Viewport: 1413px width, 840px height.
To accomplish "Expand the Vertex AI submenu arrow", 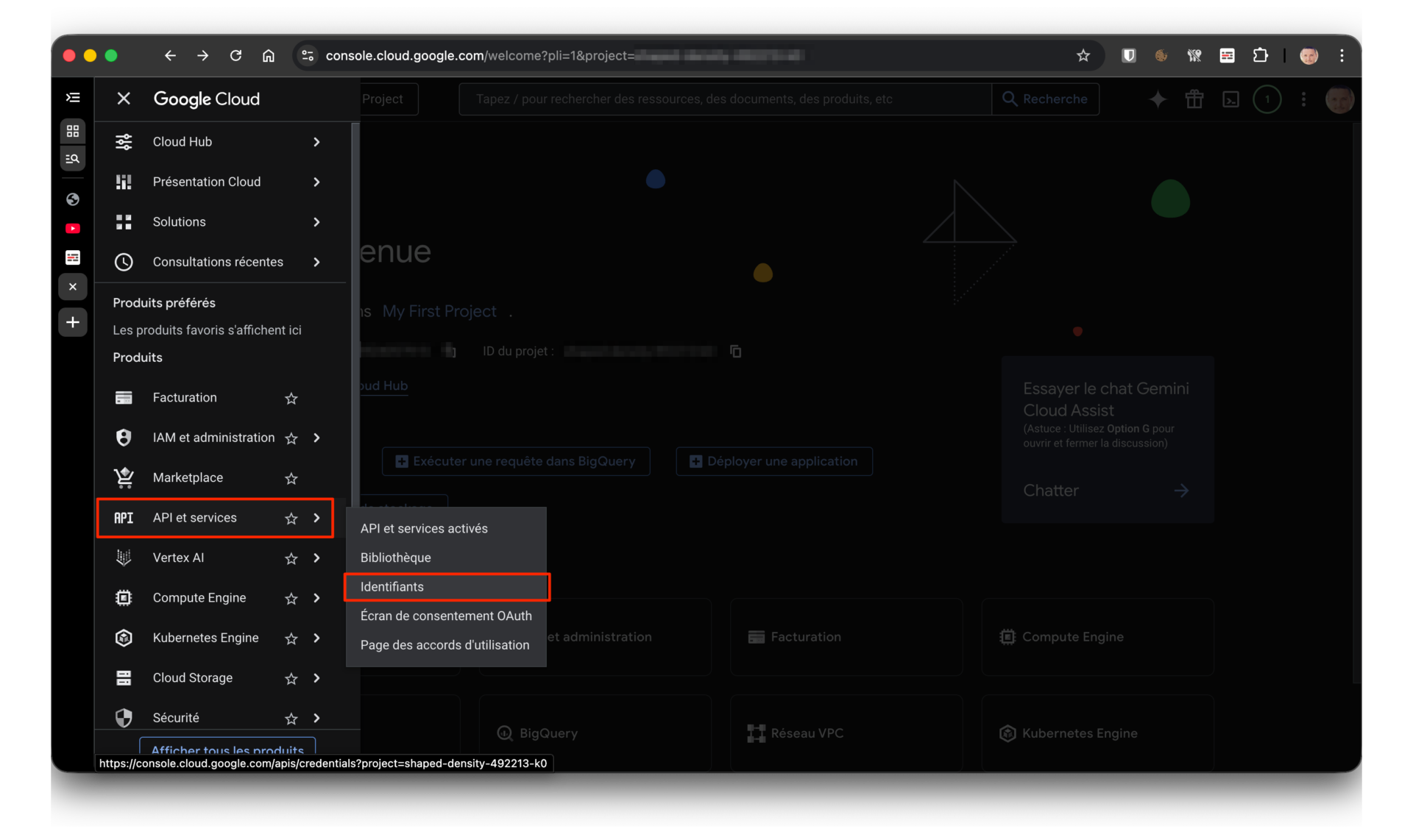I will point(317,558).
